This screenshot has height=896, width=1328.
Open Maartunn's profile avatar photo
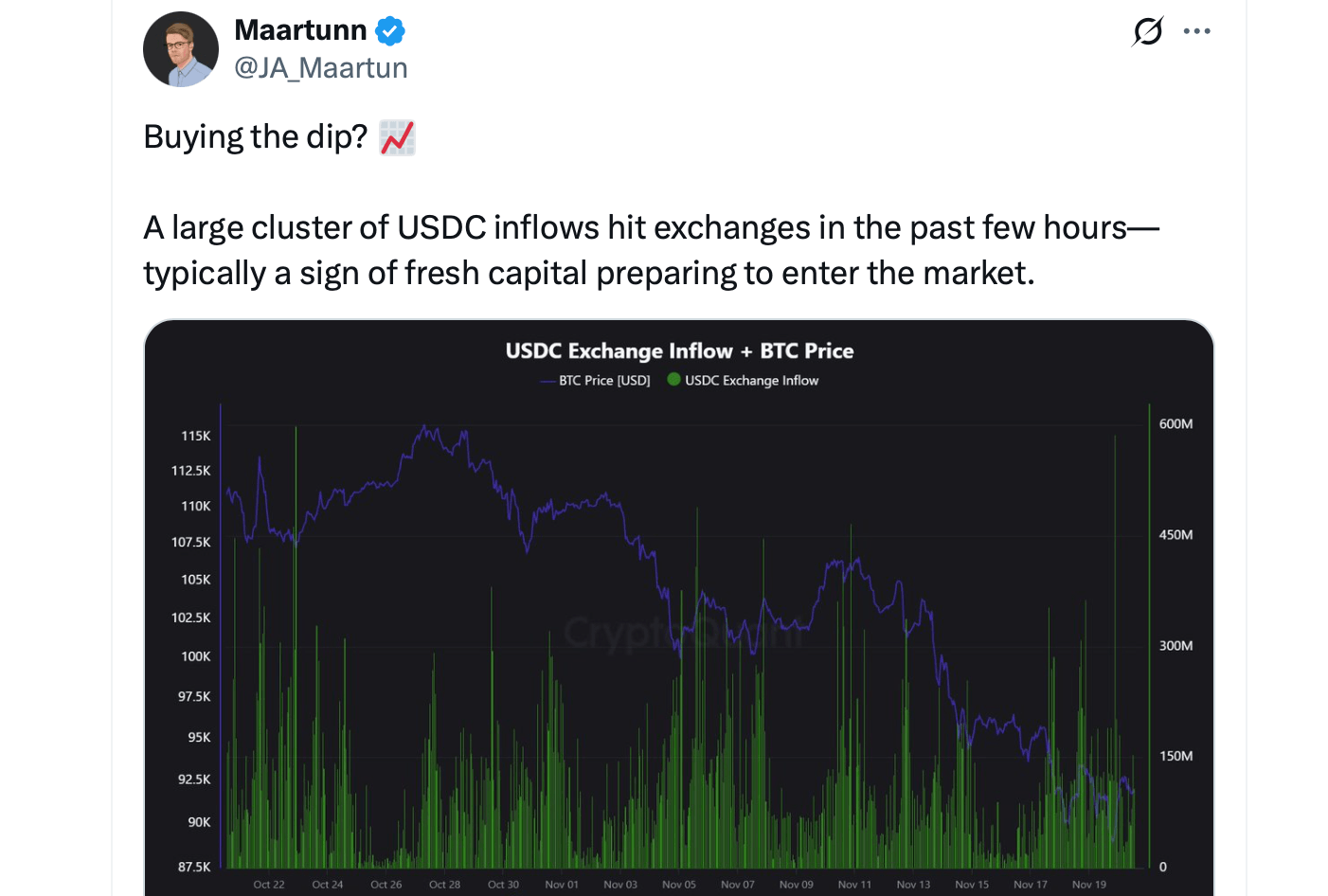tap(181, 49)
